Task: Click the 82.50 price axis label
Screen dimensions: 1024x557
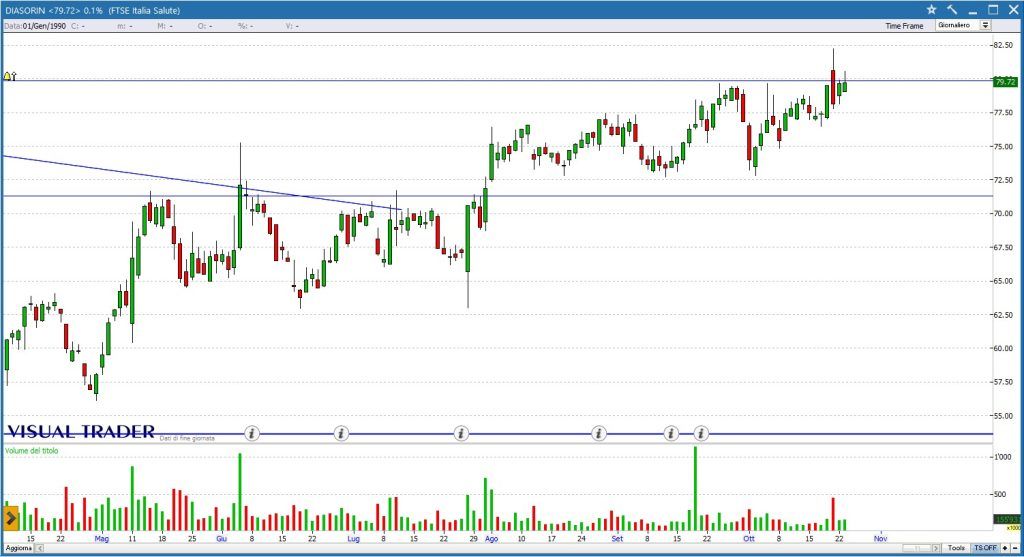Action: pyautogui.click(x=1002, y=45)
